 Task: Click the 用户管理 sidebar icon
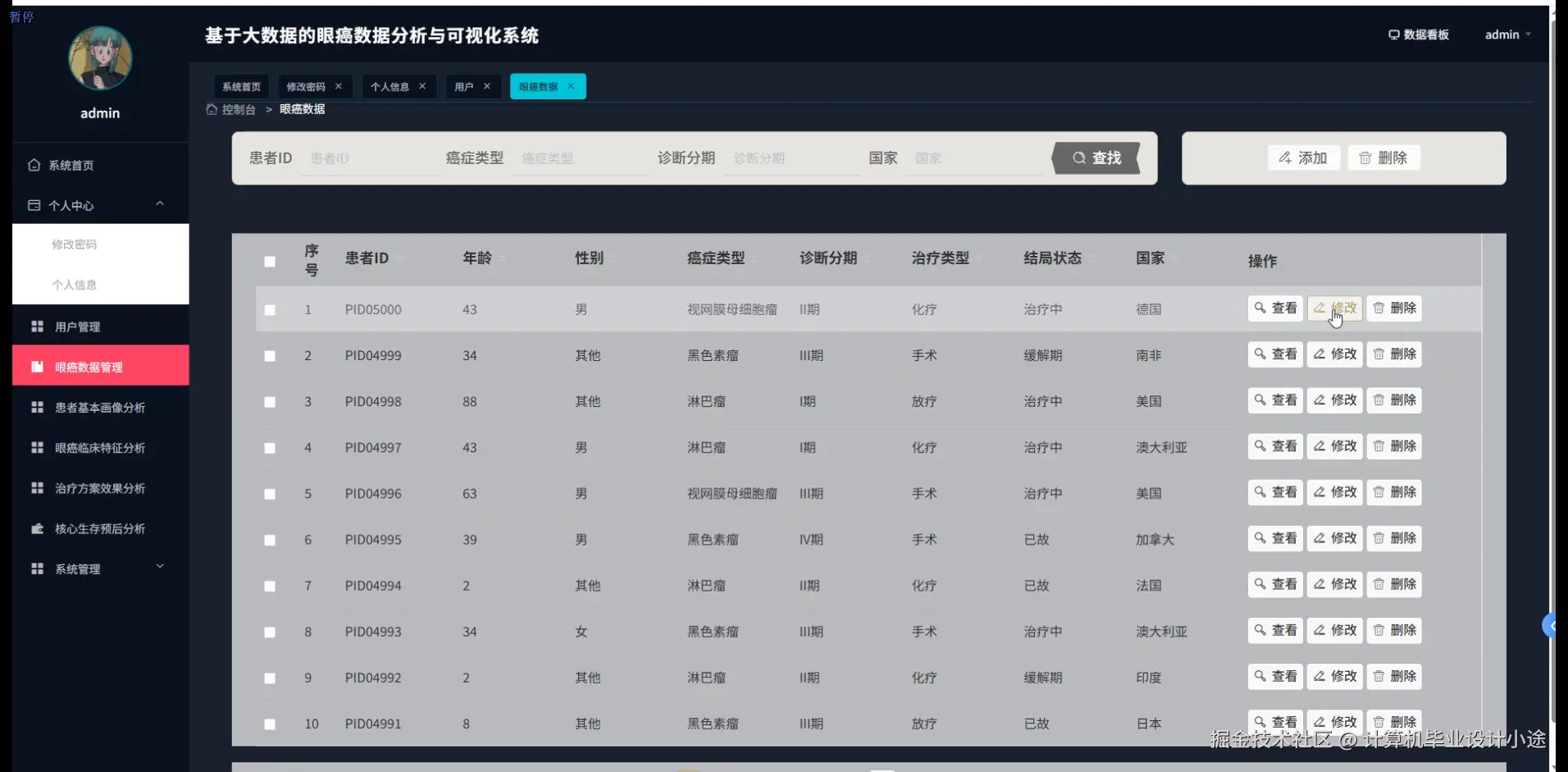[x=35, y=327]
